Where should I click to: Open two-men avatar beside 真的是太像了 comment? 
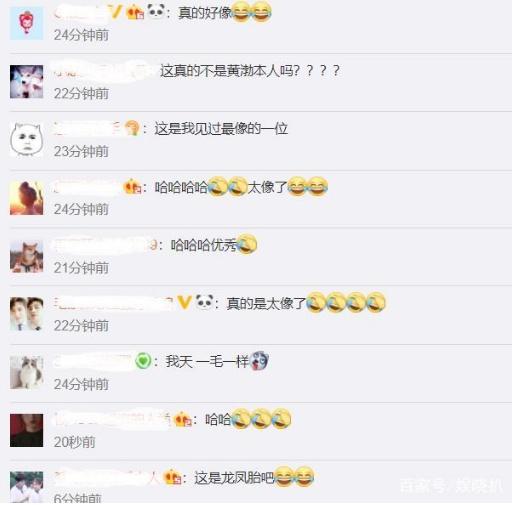tap(26, 314)
